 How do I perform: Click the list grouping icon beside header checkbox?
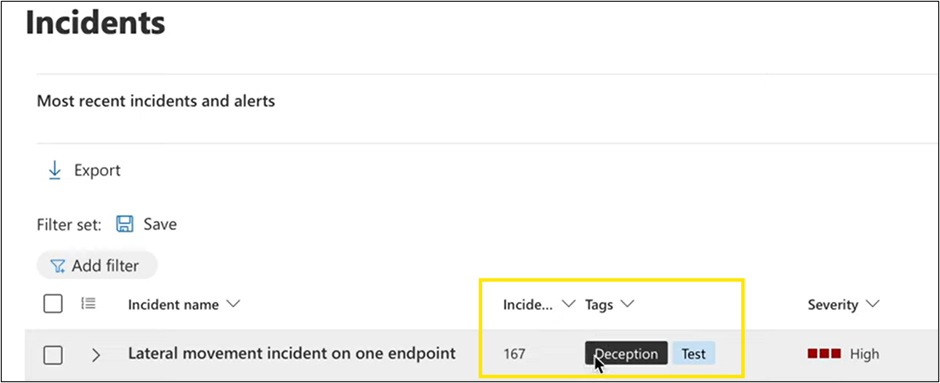[x=88, y=304]
